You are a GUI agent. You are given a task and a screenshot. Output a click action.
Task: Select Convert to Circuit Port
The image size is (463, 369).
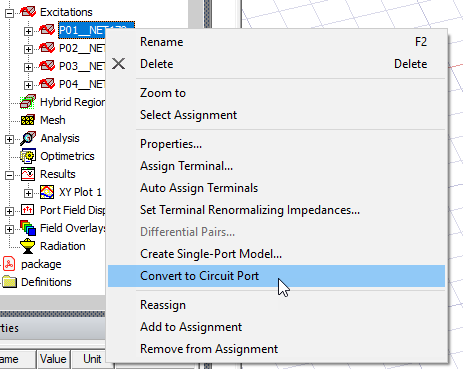click(276, 276)
